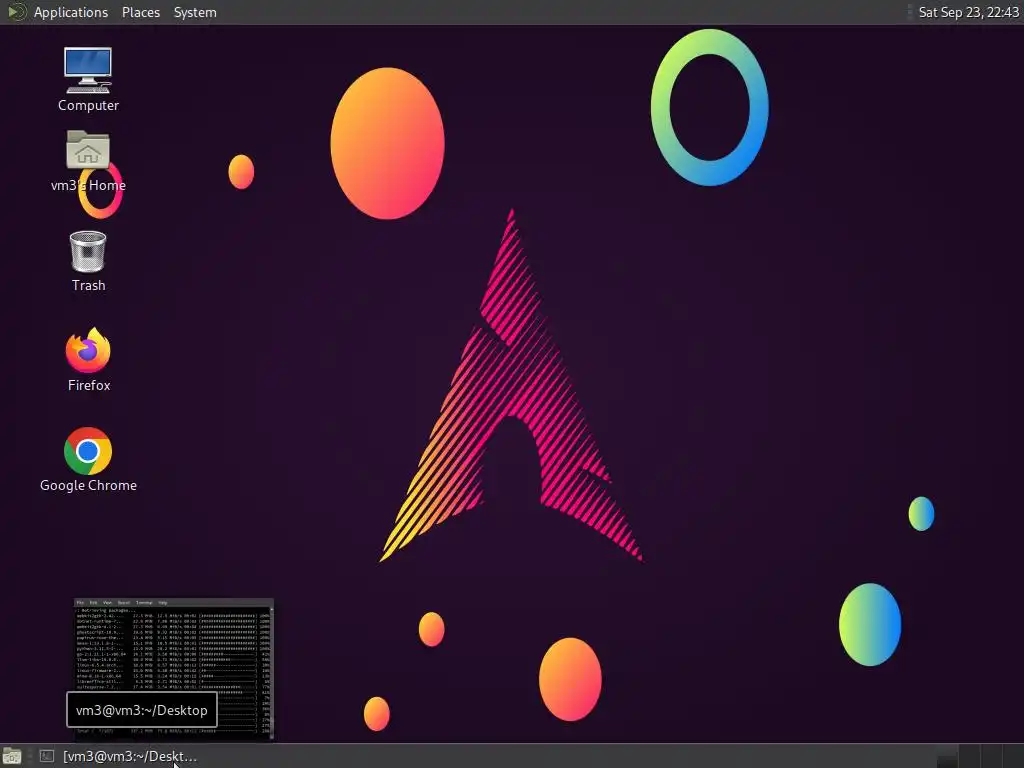Click the terminal window preview thumbnail
Viewport: 1024px width, 768px height.
[174, 669]
